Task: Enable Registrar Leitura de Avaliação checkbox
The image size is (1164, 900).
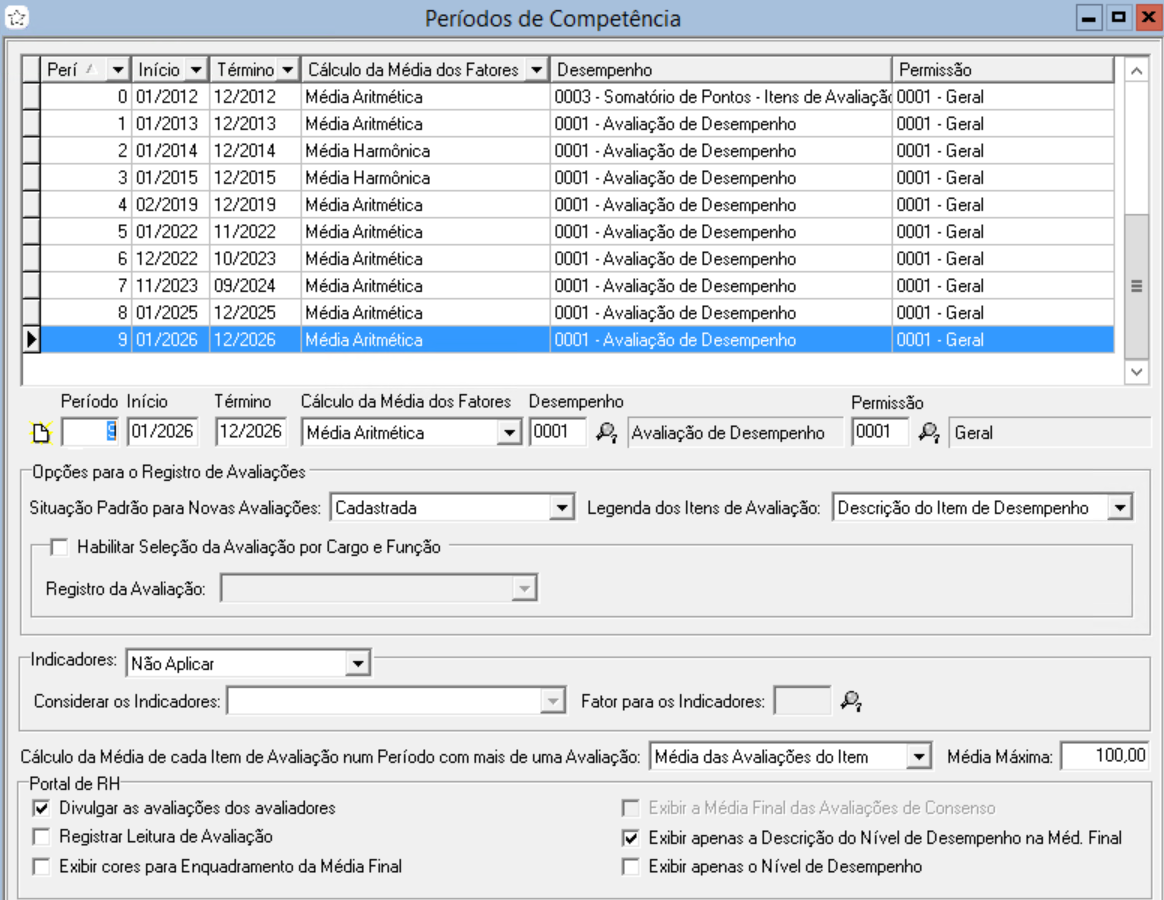Action: (x=41, y=837)
